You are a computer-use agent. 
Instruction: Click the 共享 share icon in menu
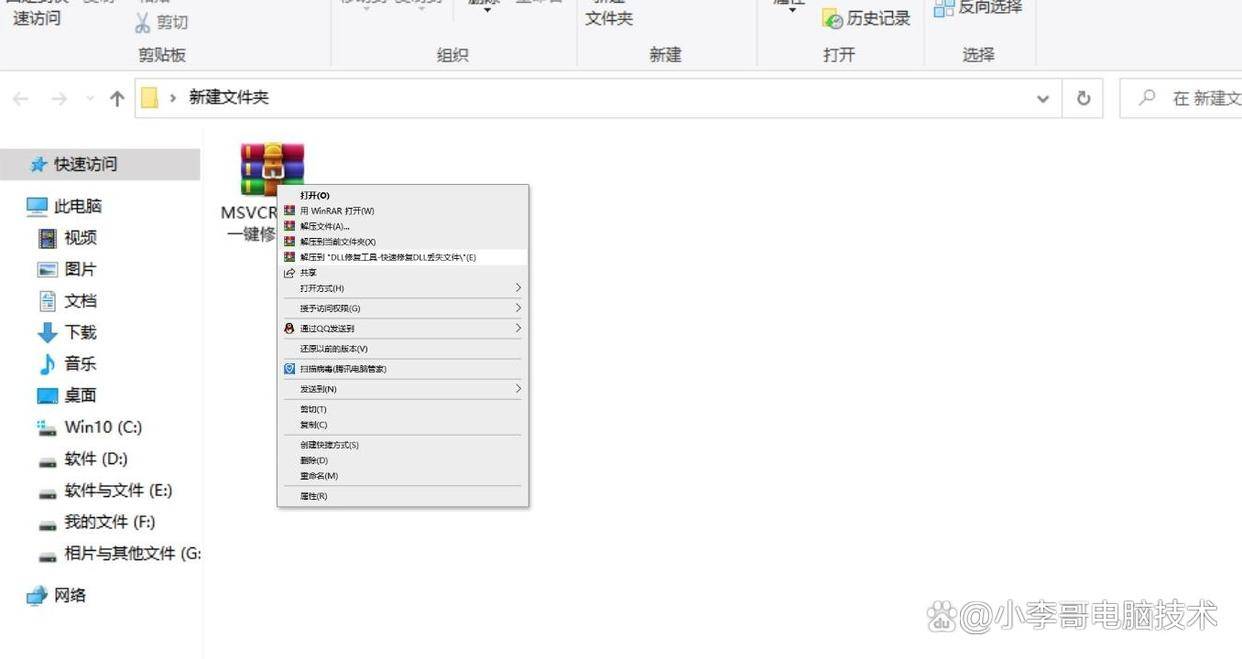coord(290,272)
